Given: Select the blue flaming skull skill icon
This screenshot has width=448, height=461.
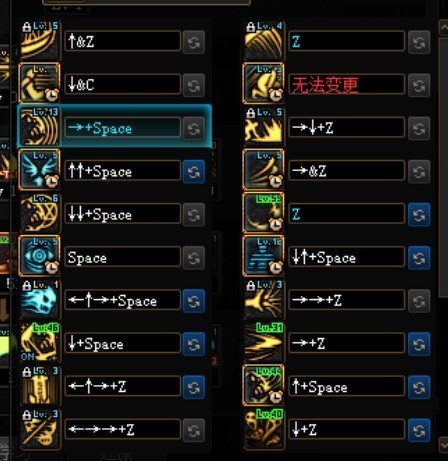Looking at the screenshot, I should point(39,299).
